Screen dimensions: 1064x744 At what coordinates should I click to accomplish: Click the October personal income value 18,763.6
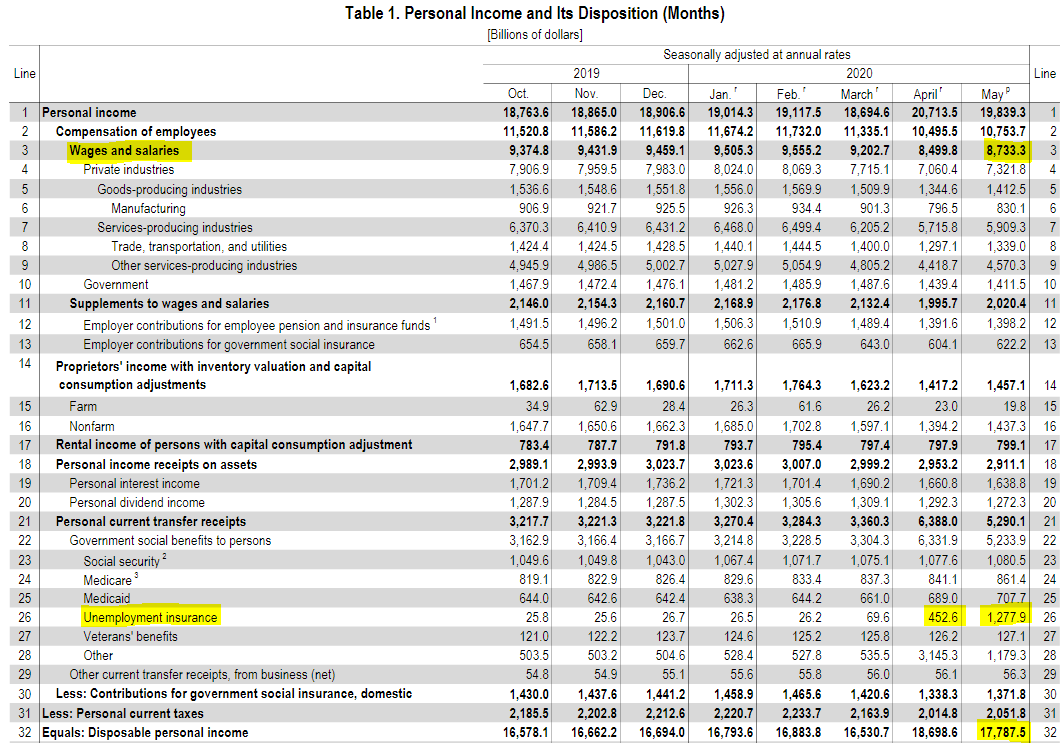pos(526,113)
